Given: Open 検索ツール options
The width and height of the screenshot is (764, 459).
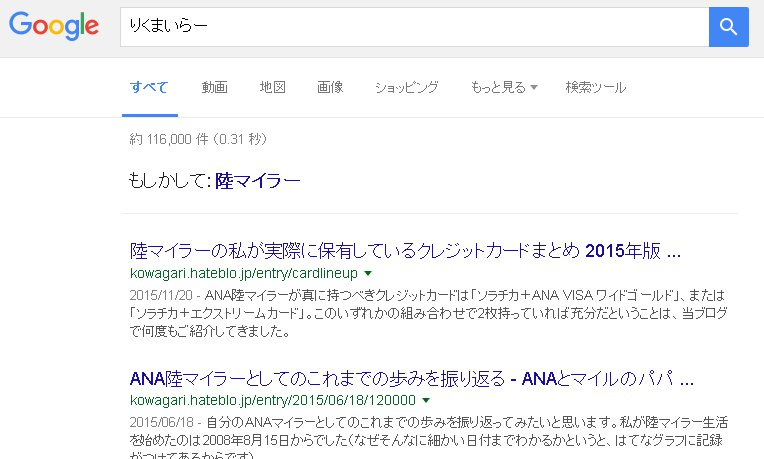Looking at the screenshot, I should click(x=595, y=87).
